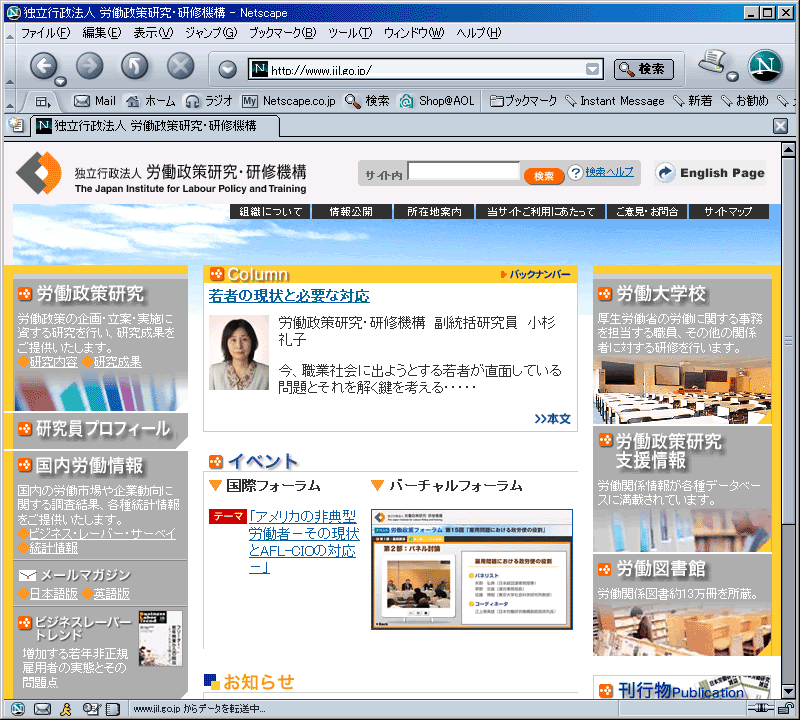
Task: Click the round dropdown button left of URL bar
Action: click(x=228, y=69)
